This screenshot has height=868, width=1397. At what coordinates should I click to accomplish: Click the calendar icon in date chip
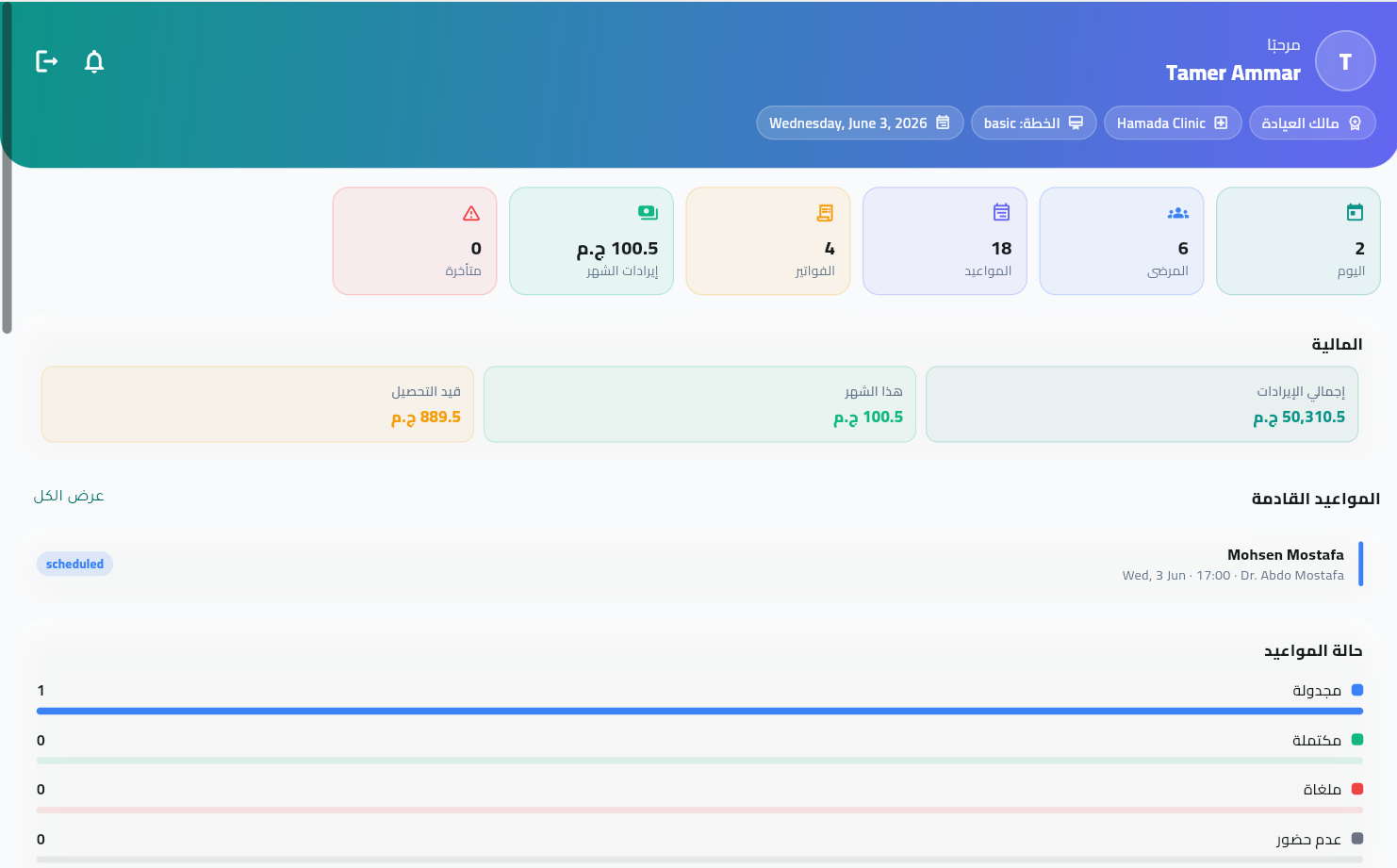coord(943,123)
